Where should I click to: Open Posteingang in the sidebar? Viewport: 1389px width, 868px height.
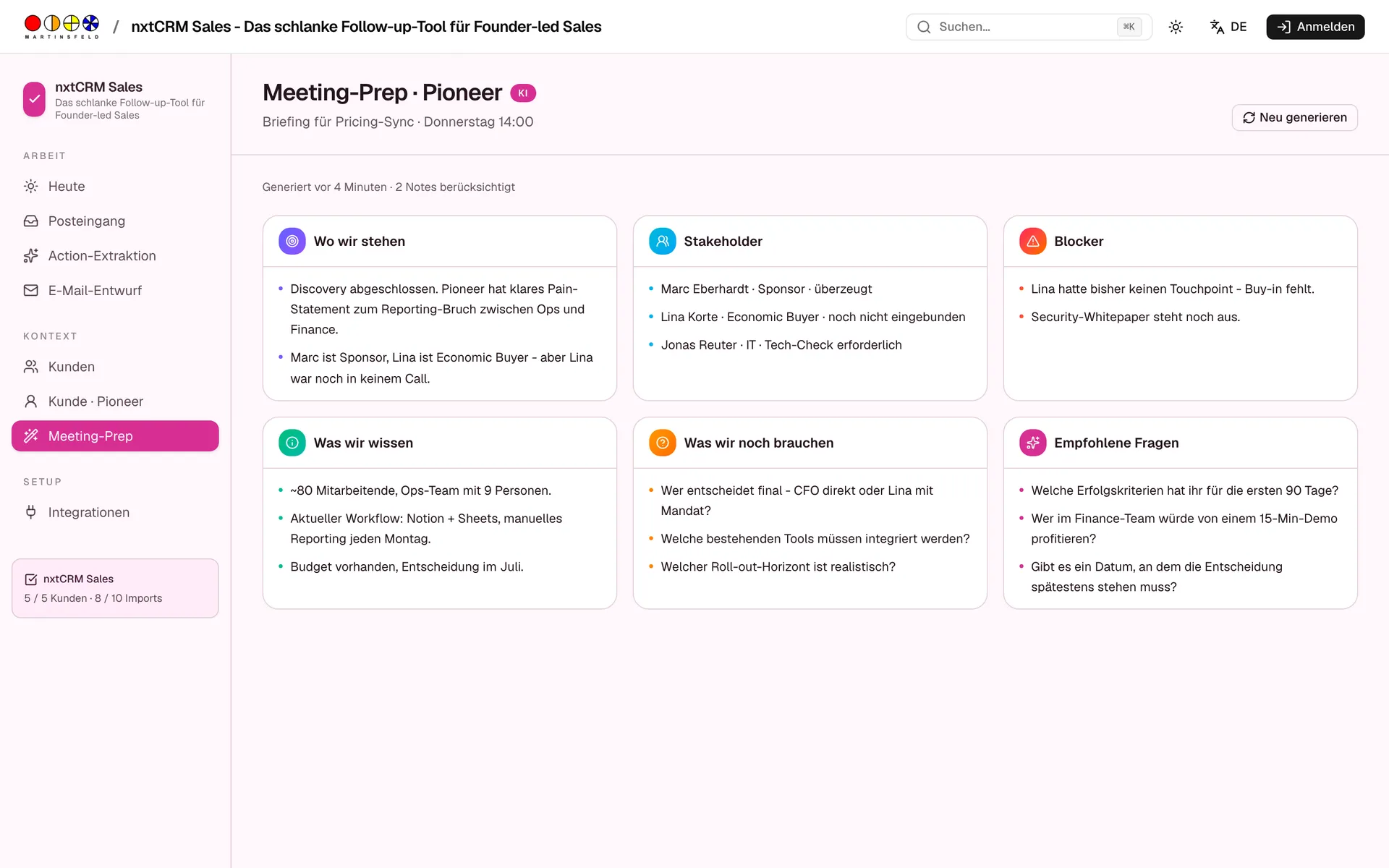coord(115,221)
